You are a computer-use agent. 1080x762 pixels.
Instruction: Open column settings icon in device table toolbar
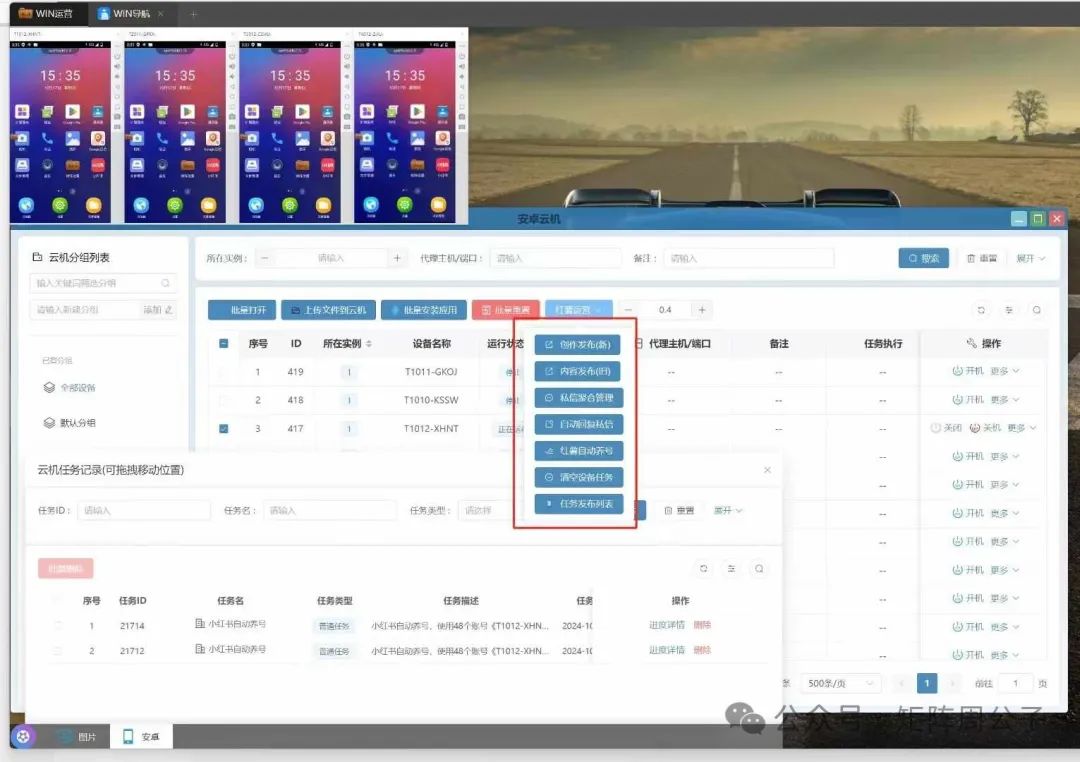[x=1008, y=310]
